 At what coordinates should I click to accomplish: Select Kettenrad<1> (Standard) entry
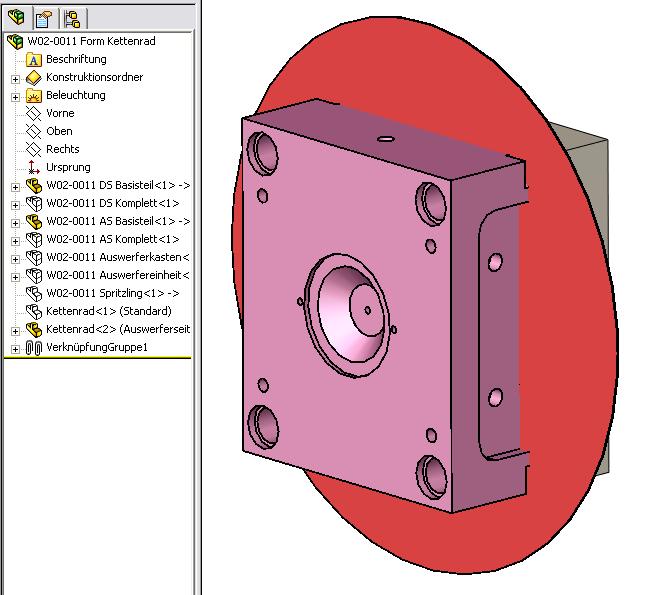(109, 311)
